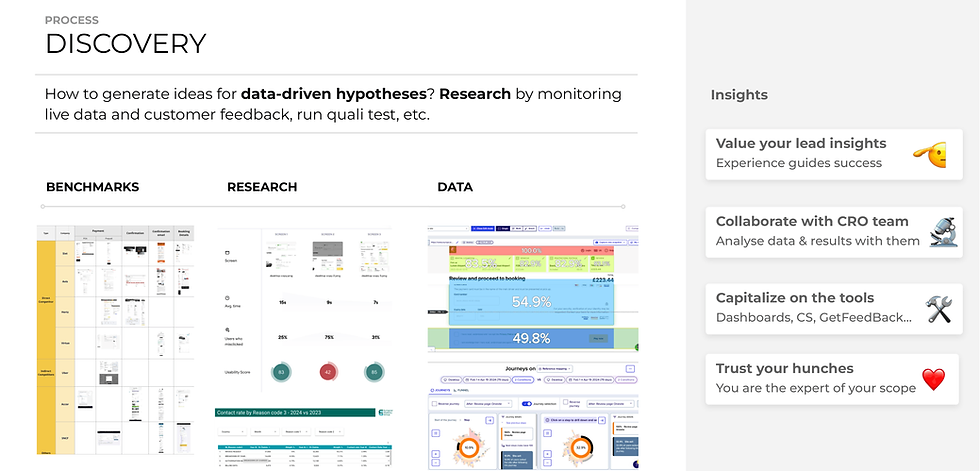Open the Collaborate with CRO team card
Image resolution: width=980 pixels, height=471 pixels.
coord(834,232)
